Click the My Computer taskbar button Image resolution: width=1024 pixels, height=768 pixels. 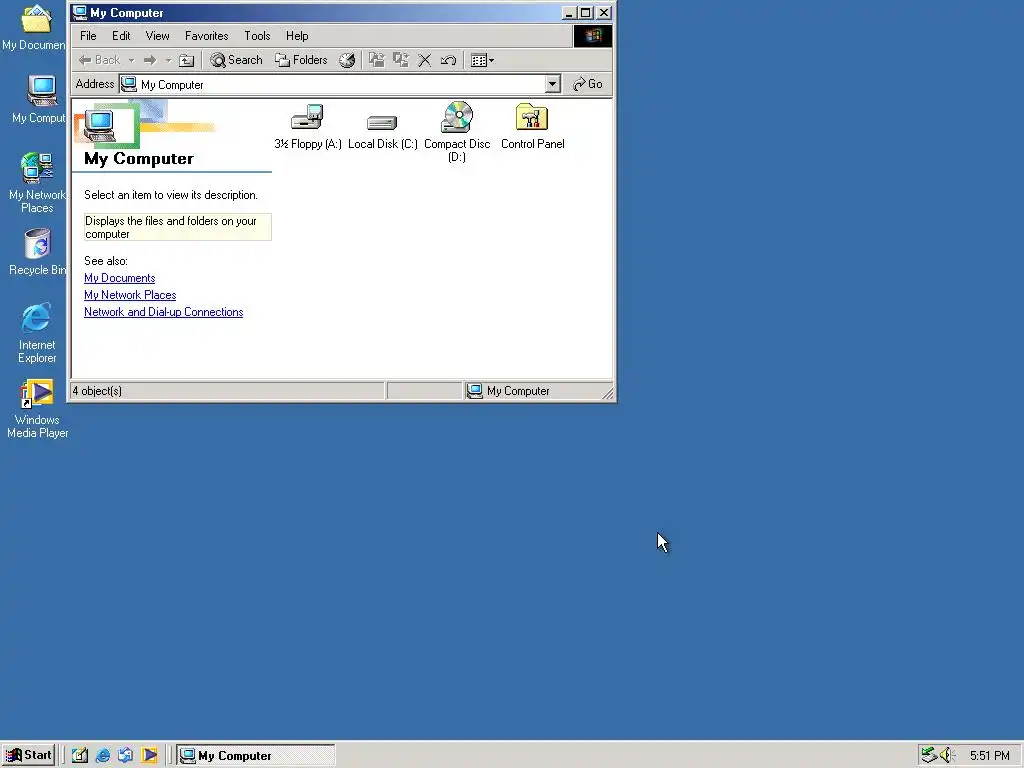point(255,756)
